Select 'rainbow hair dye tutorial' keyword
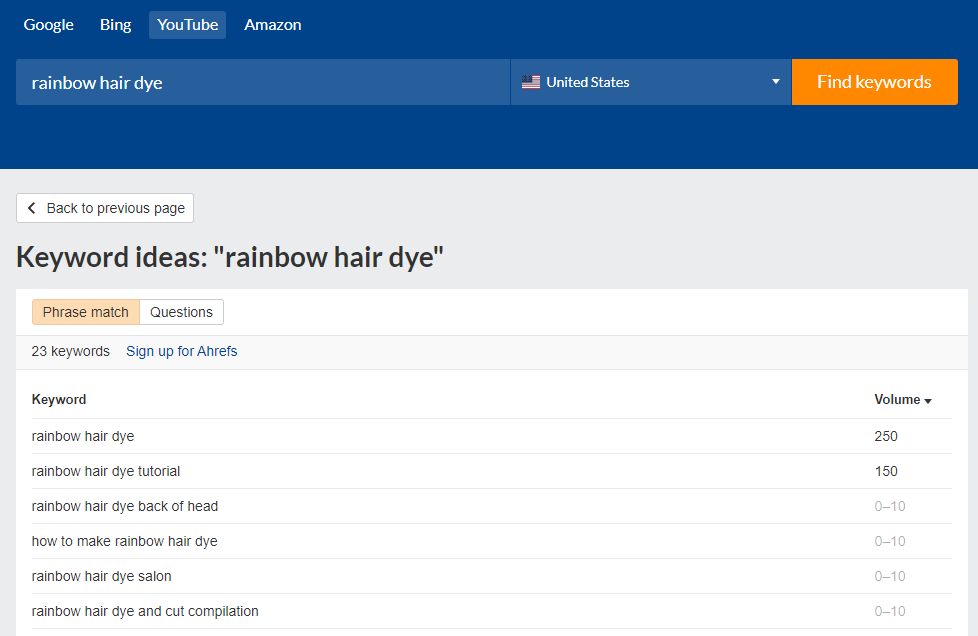Viewport: 978px width, 636px height. click(106, 471)
